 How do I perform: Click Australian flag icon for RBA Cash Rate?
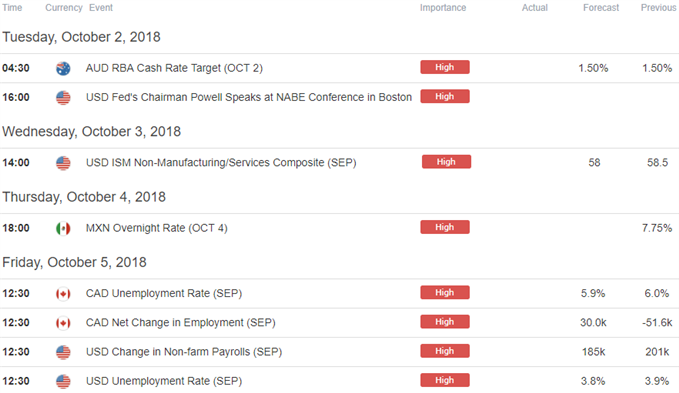point(63,68)
